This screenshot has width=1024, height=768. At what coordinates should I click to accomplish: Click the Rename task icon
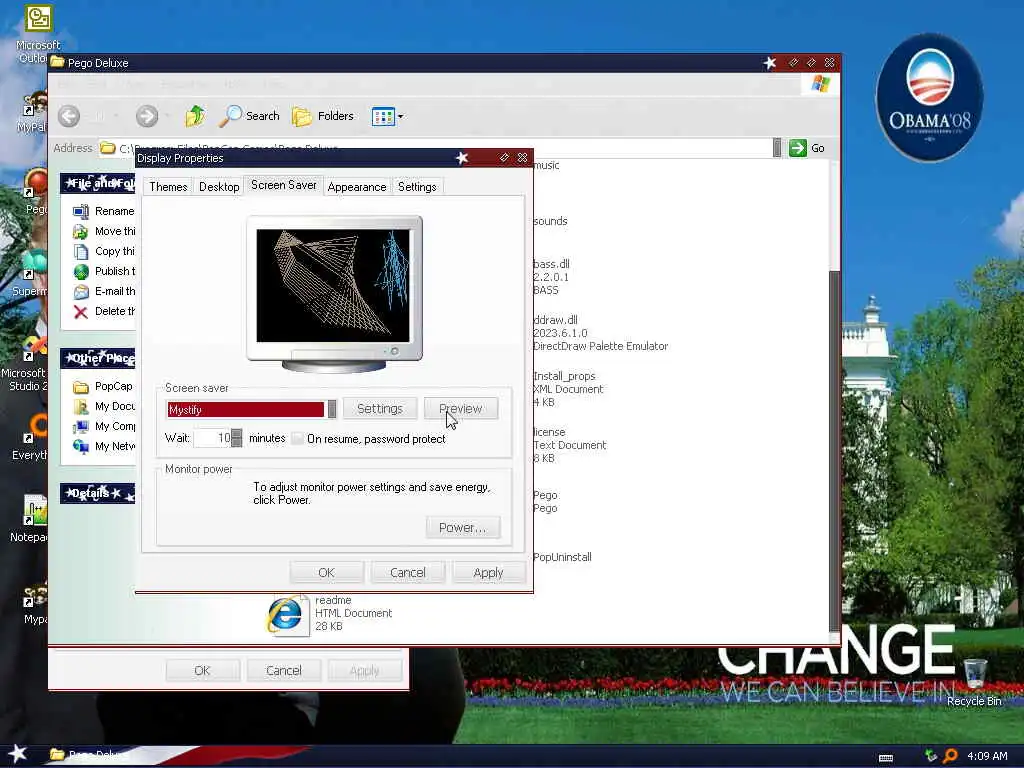point(80,212)
